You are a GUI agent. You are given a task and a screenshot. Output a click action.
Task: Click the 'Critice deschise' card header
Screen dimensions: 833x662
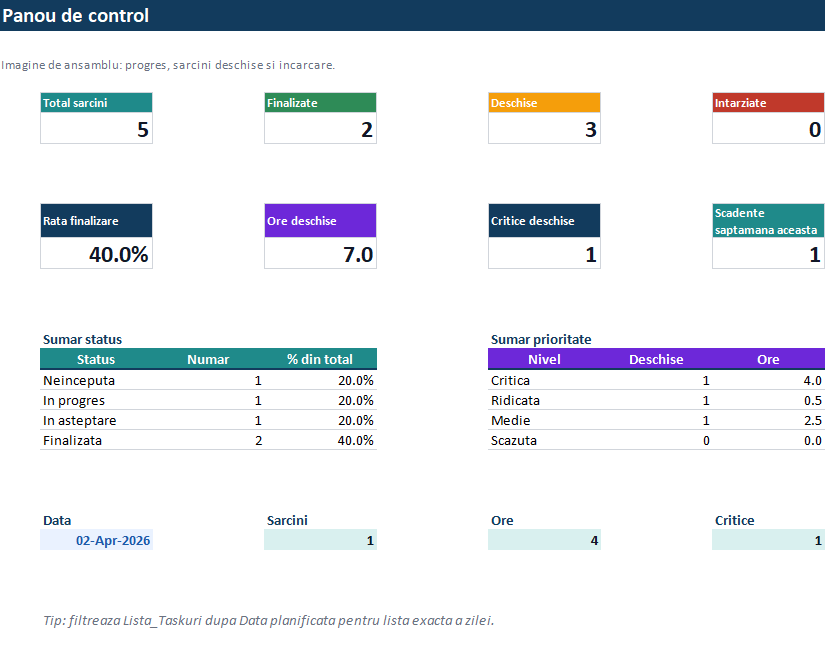tap(545, 220)
